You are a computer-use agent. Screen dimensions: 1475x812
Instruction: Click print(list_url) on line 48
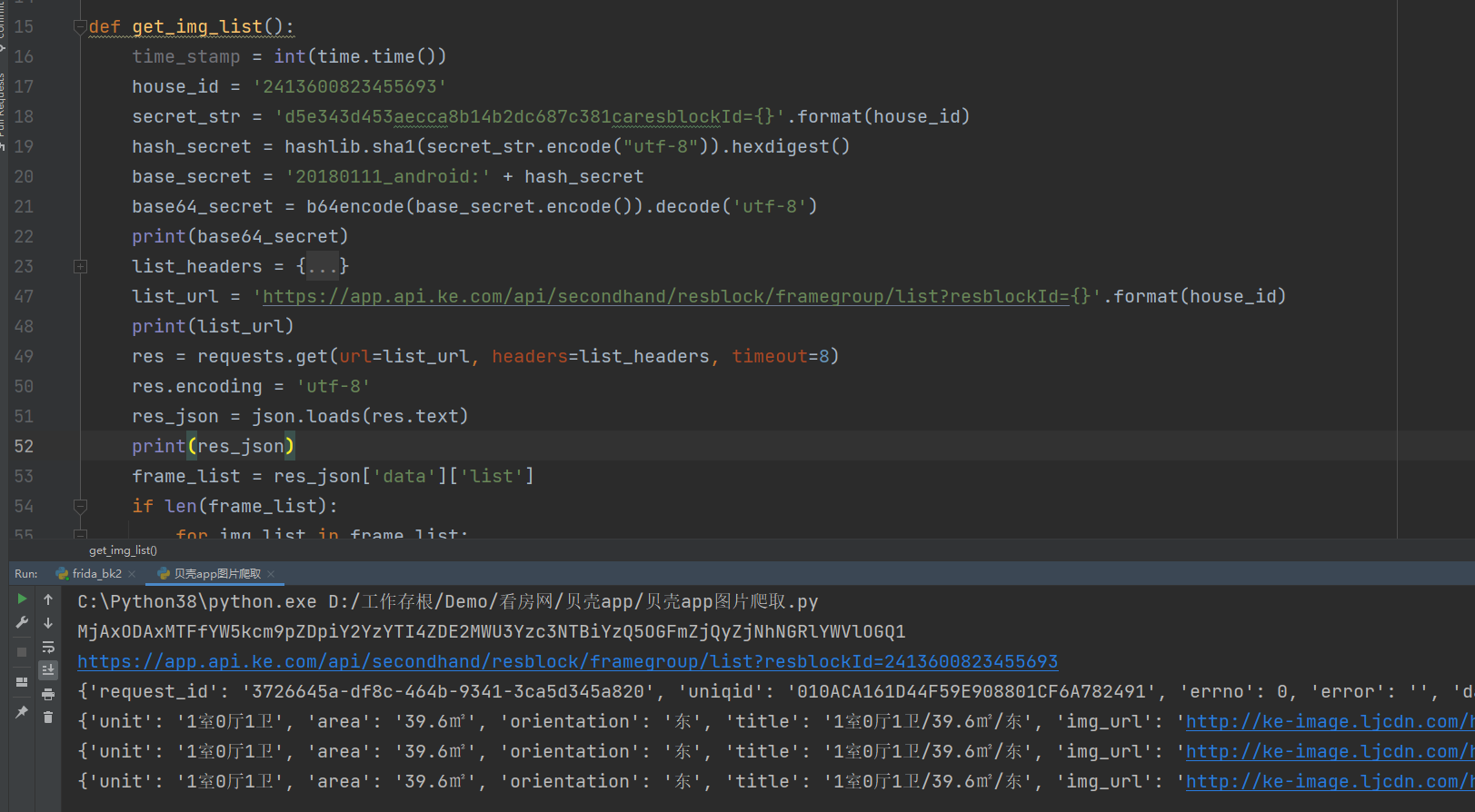coord(214,326)
